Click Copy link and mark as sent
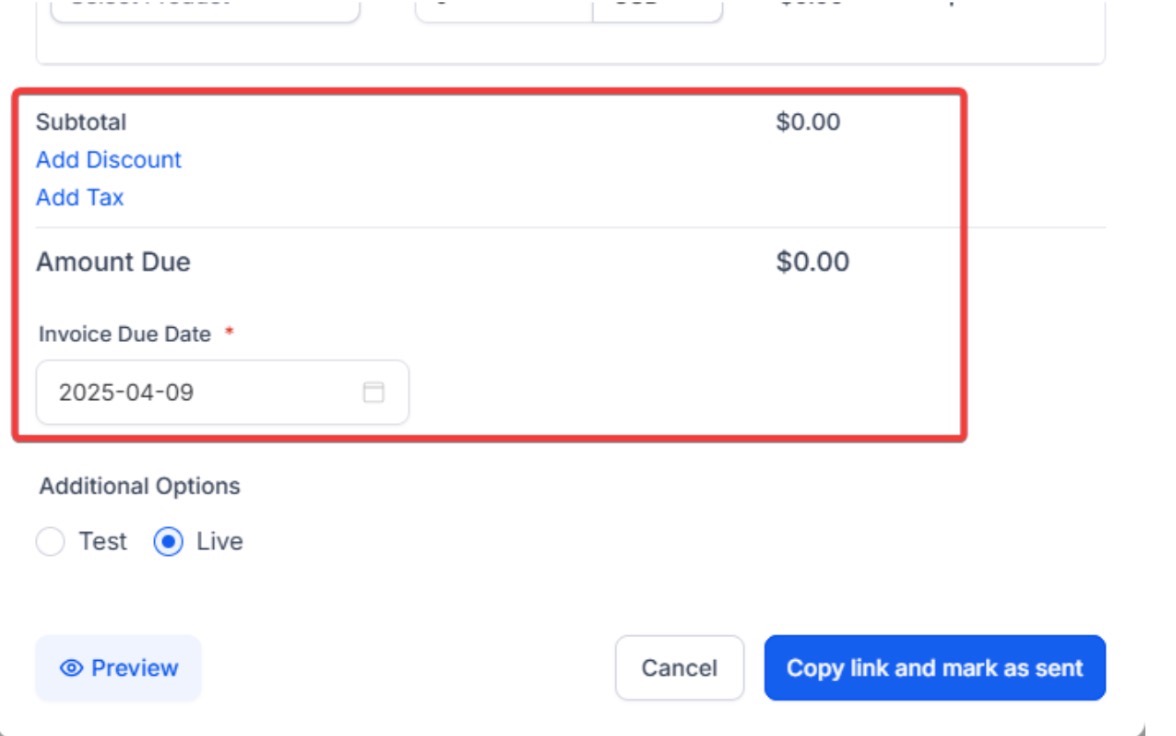 pos(934,668)
